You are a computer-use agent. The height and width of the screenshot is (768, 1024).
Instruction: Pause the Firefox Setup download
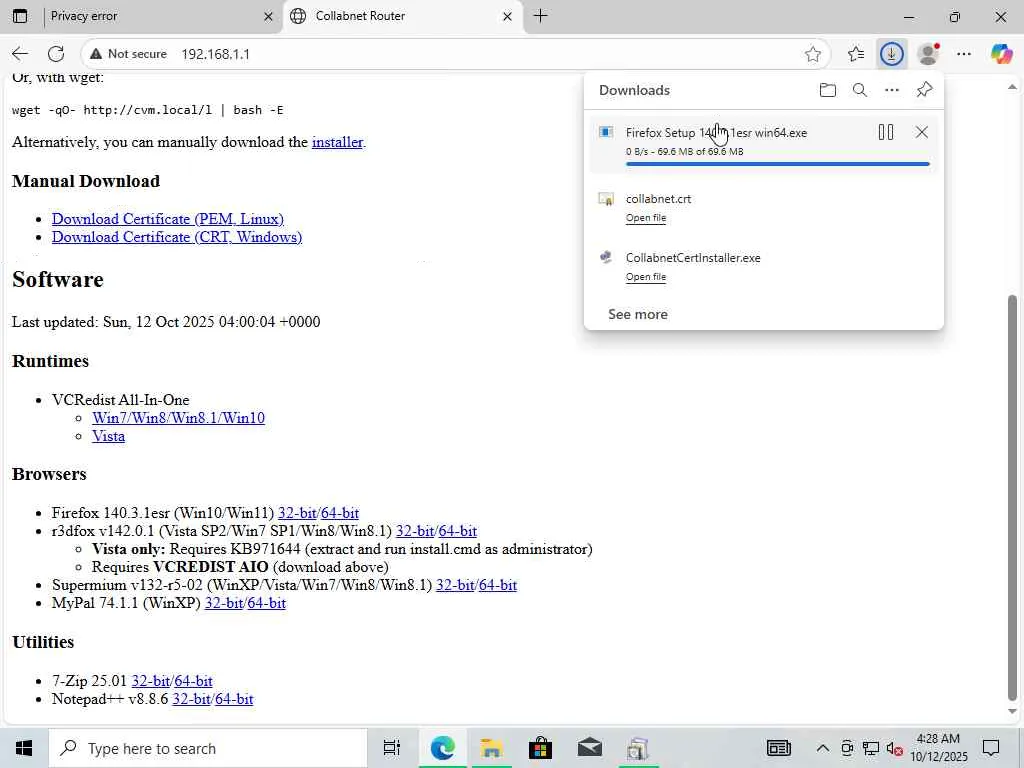(x=886, y=133)
